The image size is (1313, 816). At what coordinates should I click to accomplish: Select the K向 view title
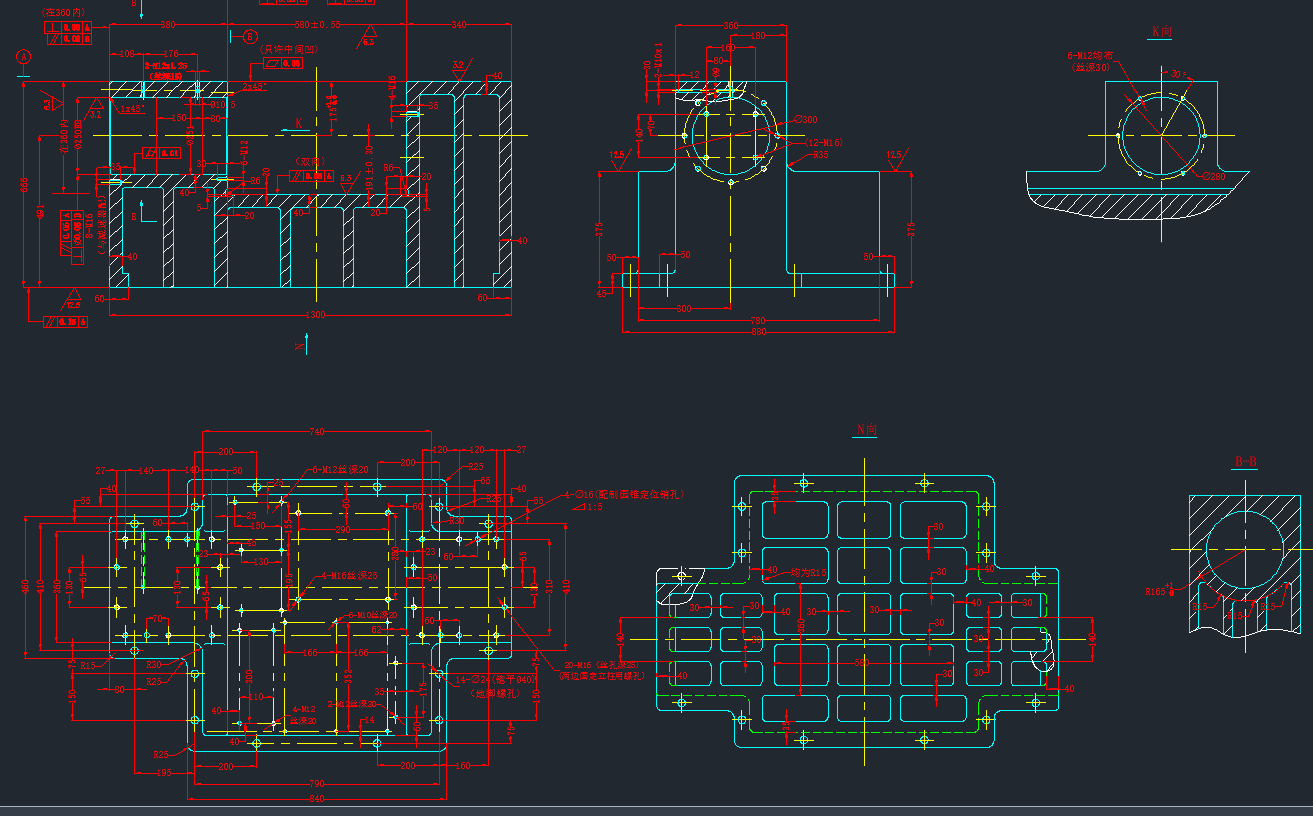point(1158,30)
